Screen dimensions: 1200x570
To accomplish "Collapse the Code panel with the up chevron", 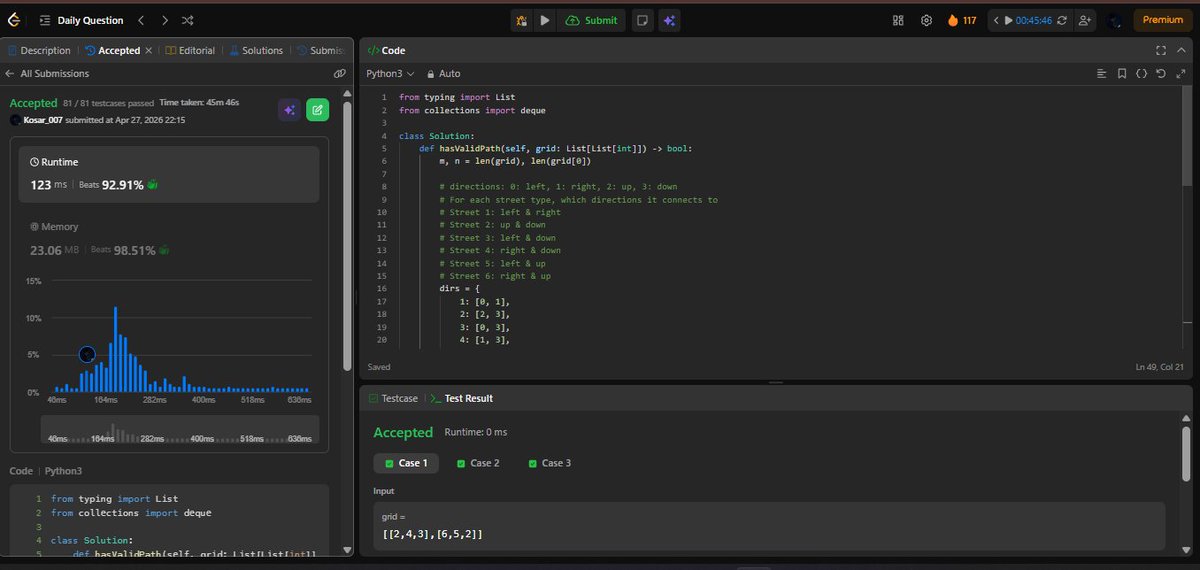I will click(x=1181, y=50).
